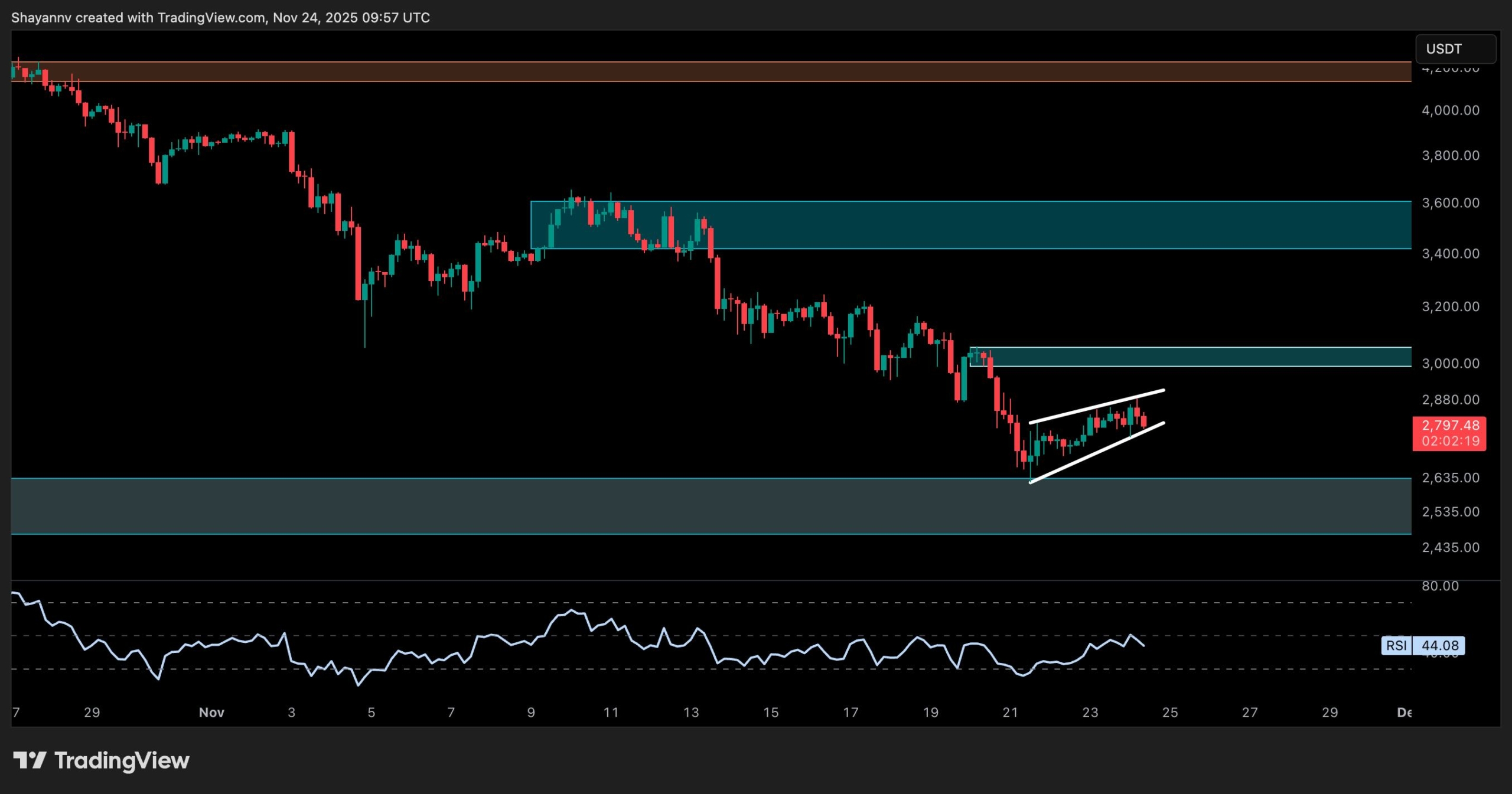Click date 13 on the time axis
This screenshot has width=1512, height=794.
point(690,712)
